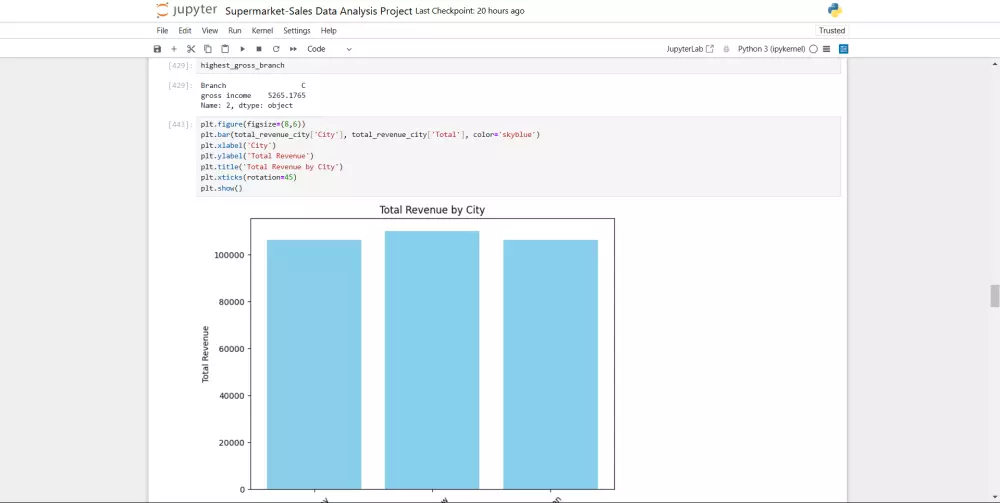The width and height of the screenshot is (1000, 503).
Task: Click the y-axis label Total Revenue
Action: pyautogui.click(x=205, y=354)
